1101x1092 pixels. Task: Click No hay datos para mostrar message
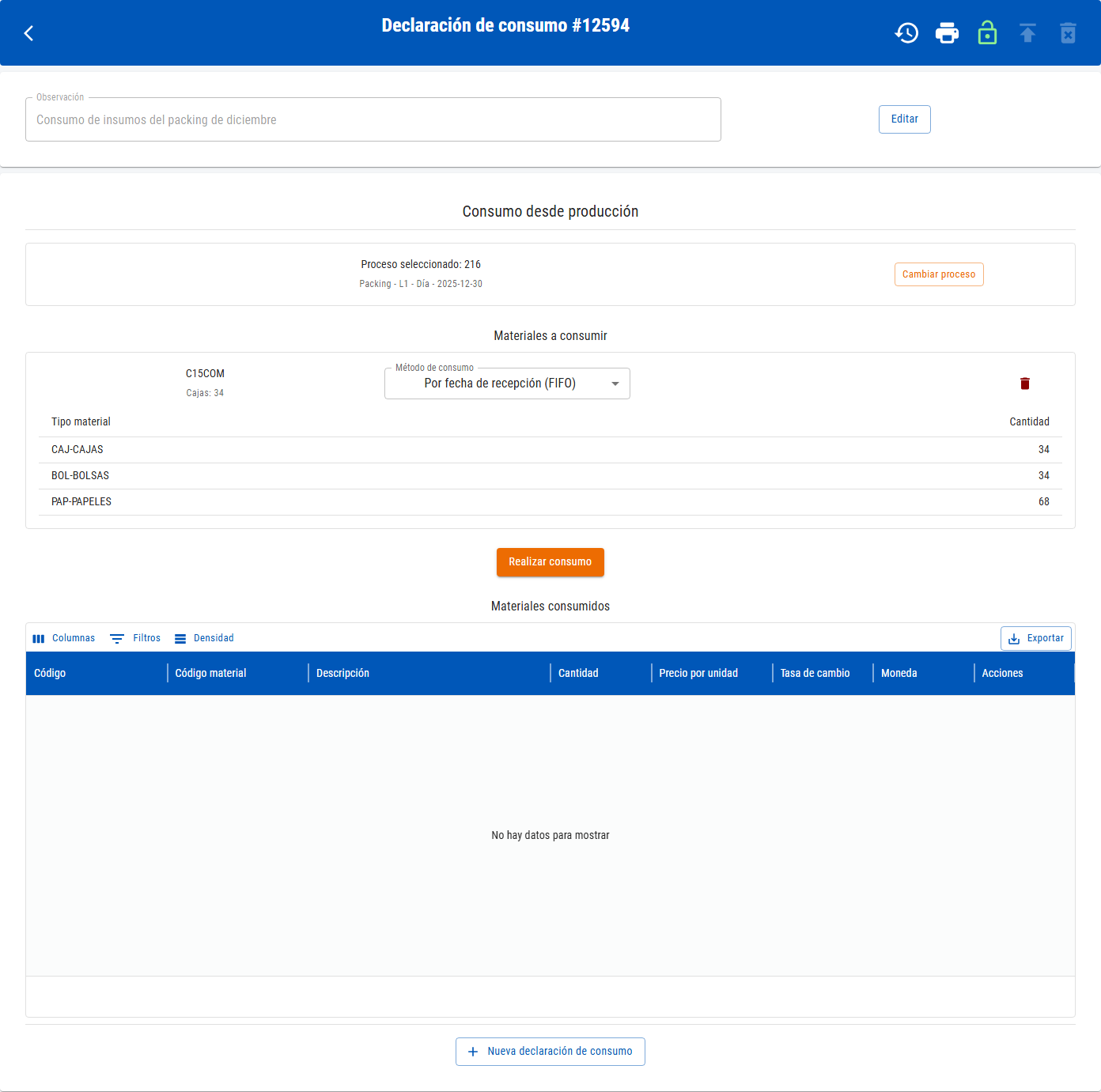[x=550, y=835]
